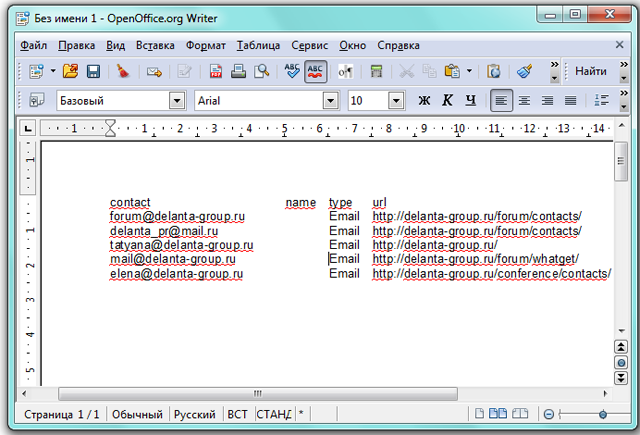
Task: Click the list numbering icon
Action: click(x=601, y=100)
